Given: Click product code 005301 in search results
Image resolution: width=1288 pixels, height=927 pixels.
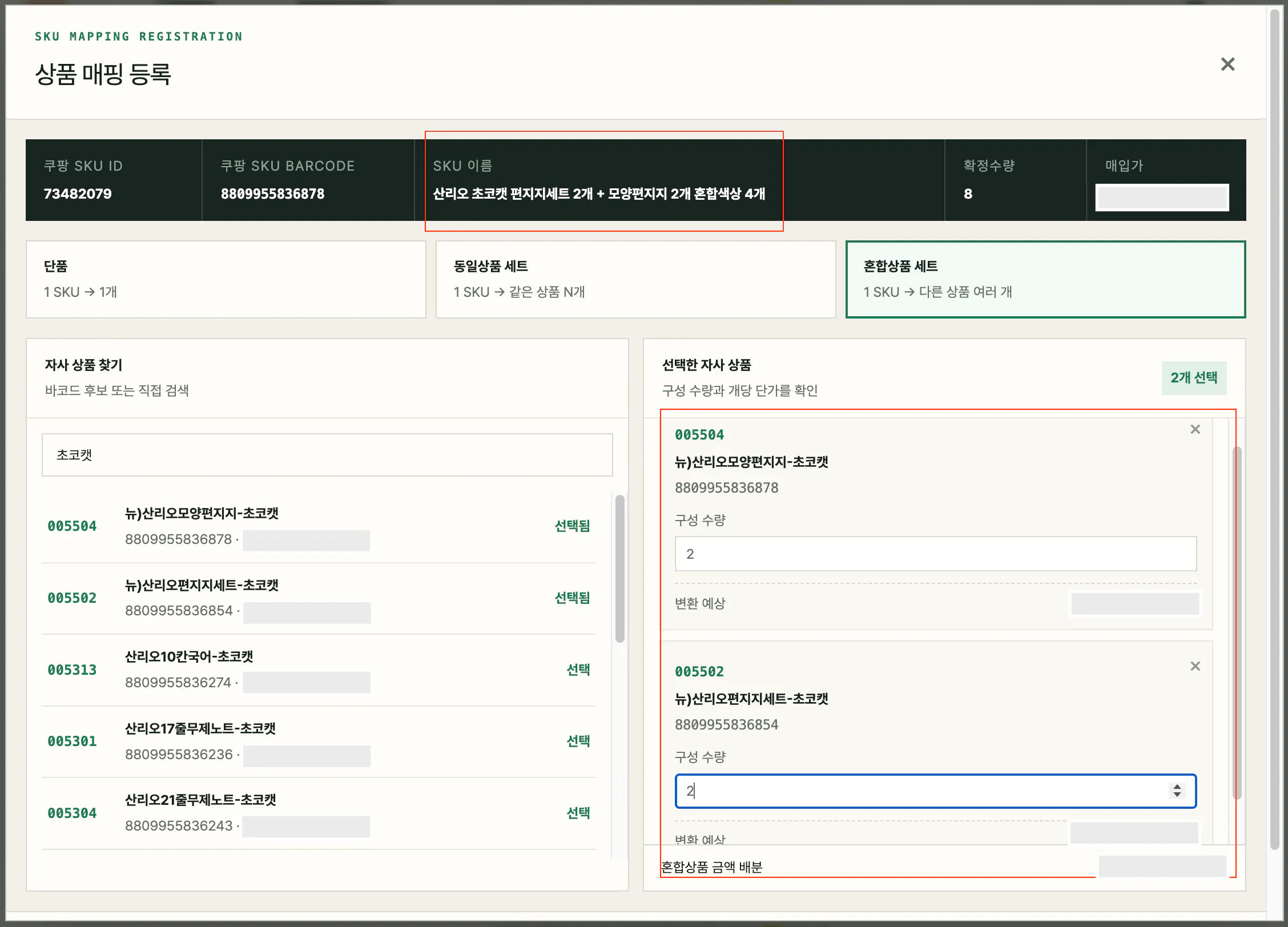Looking at the screenshot, I should pyautogui.click(x=72, y=741).
